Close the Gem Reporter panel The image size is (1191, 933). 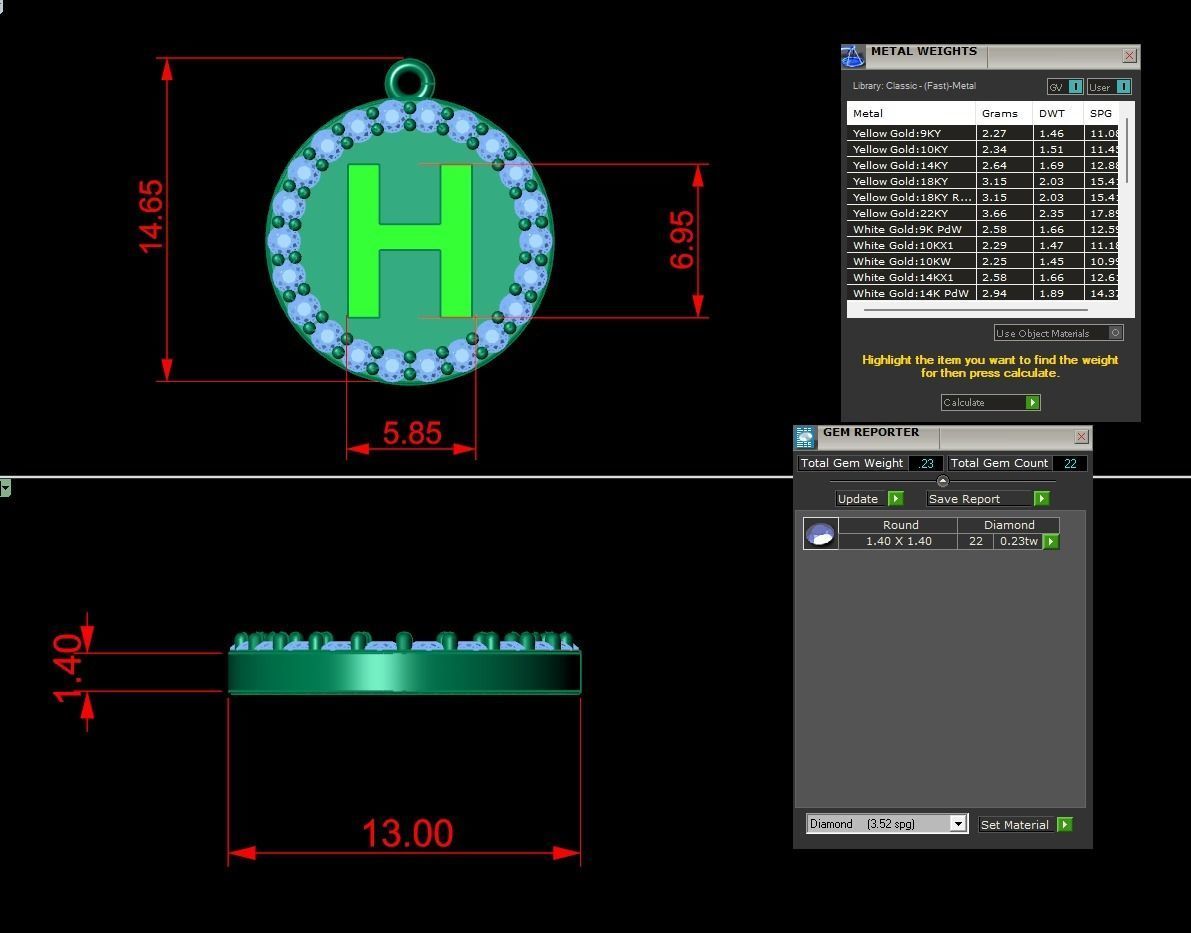(x=1082, y=436)
